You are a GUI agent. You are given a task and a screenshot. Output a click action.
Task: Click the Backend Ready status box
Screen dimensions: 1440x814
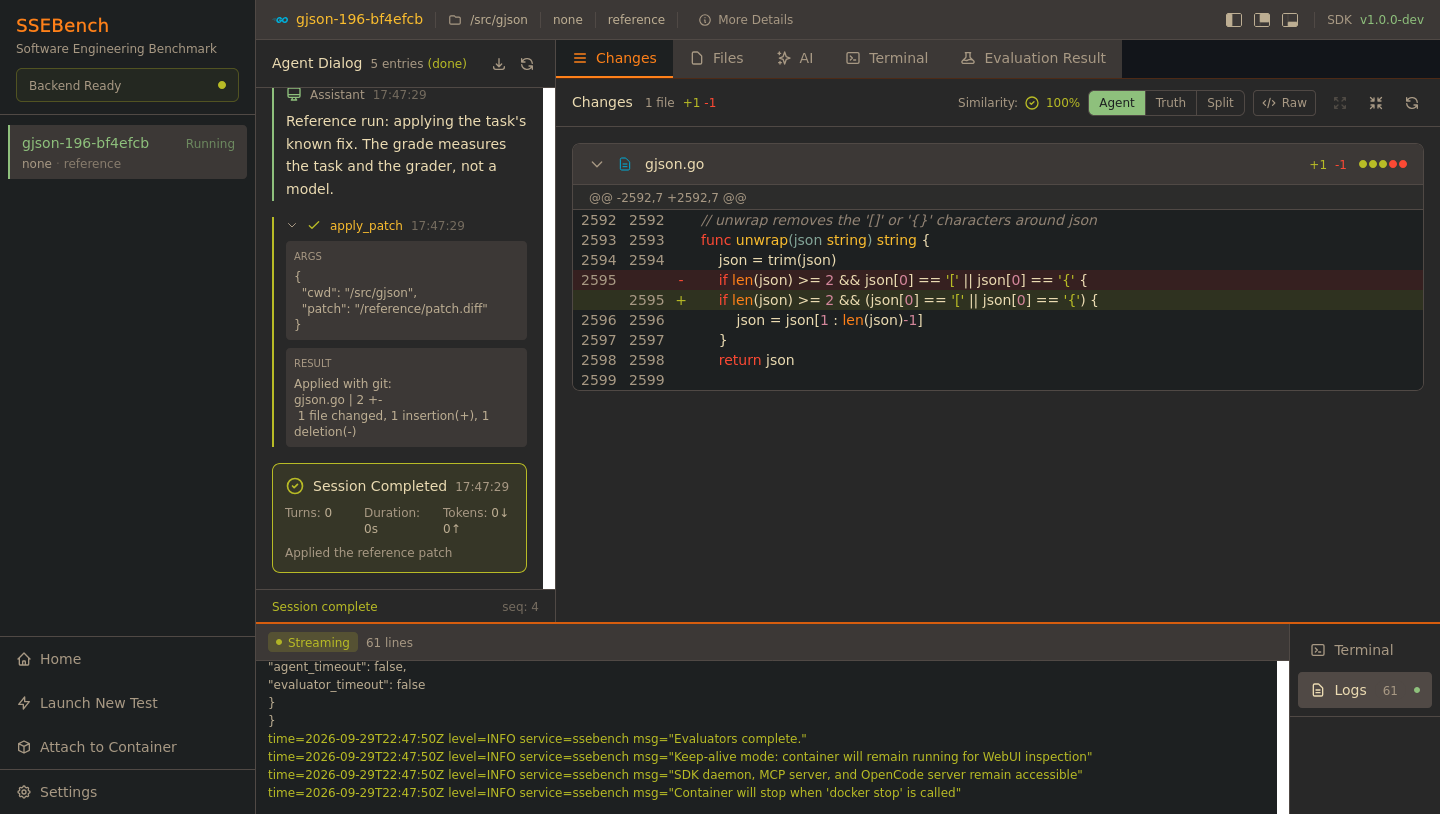(x=127, y=85)
